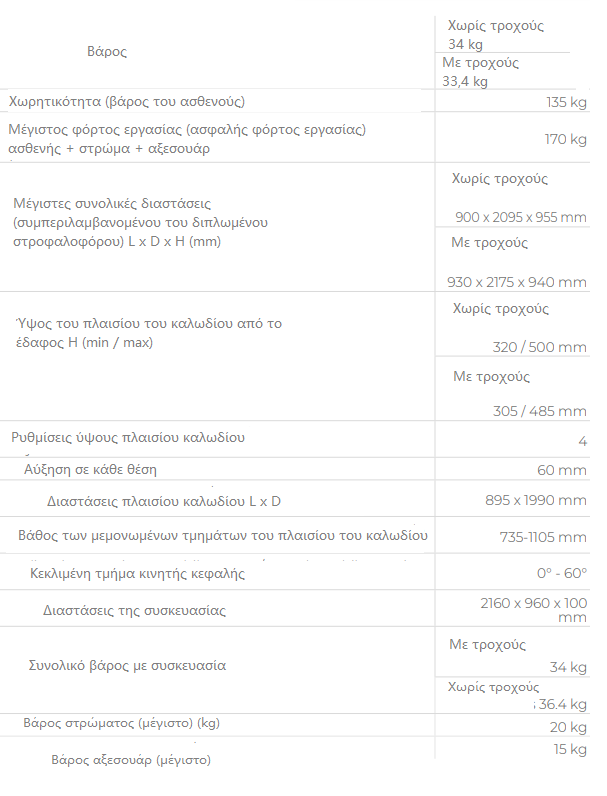Screen dimensions: 607x796
Task: Select the Διαστάσεις της συσκευασίας label
Action: (134, 610)
